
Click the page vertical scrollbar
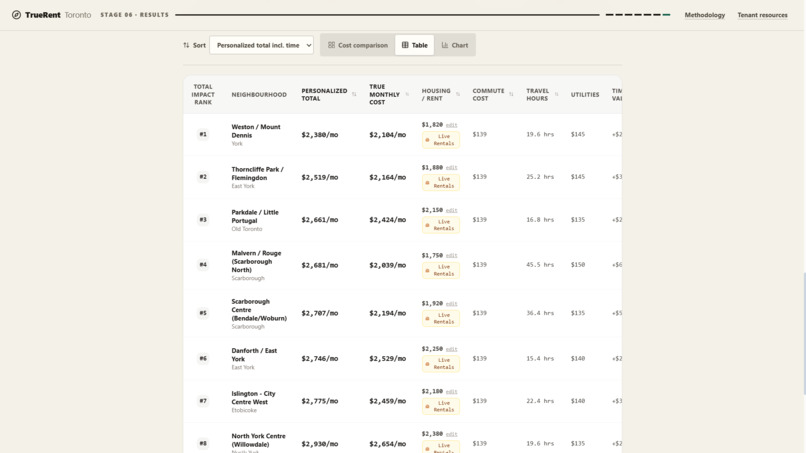coord(803,334)
